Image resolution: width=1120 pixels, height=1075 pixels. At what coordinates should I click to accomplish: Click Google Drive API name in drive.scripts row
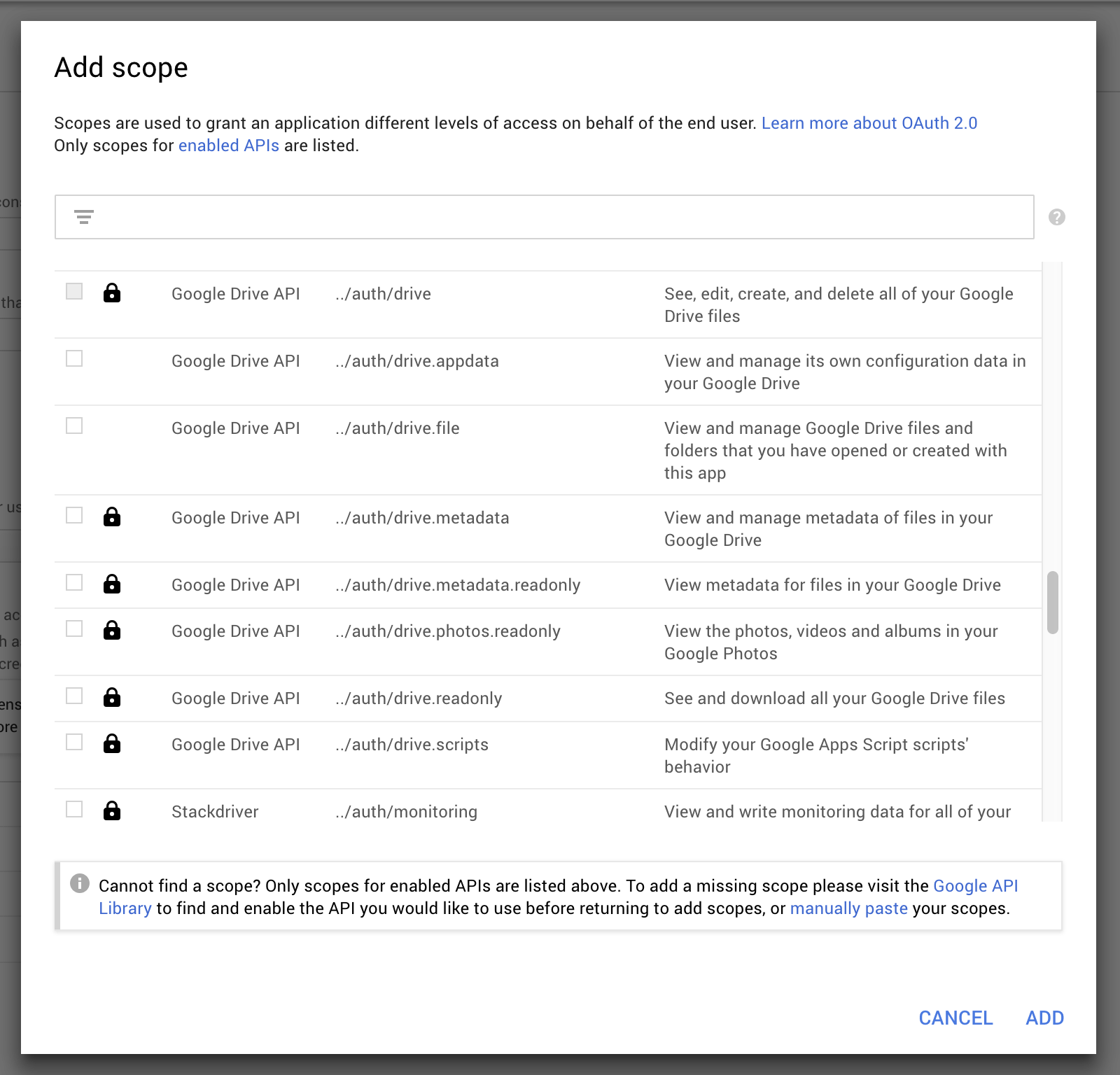point(236,745)
